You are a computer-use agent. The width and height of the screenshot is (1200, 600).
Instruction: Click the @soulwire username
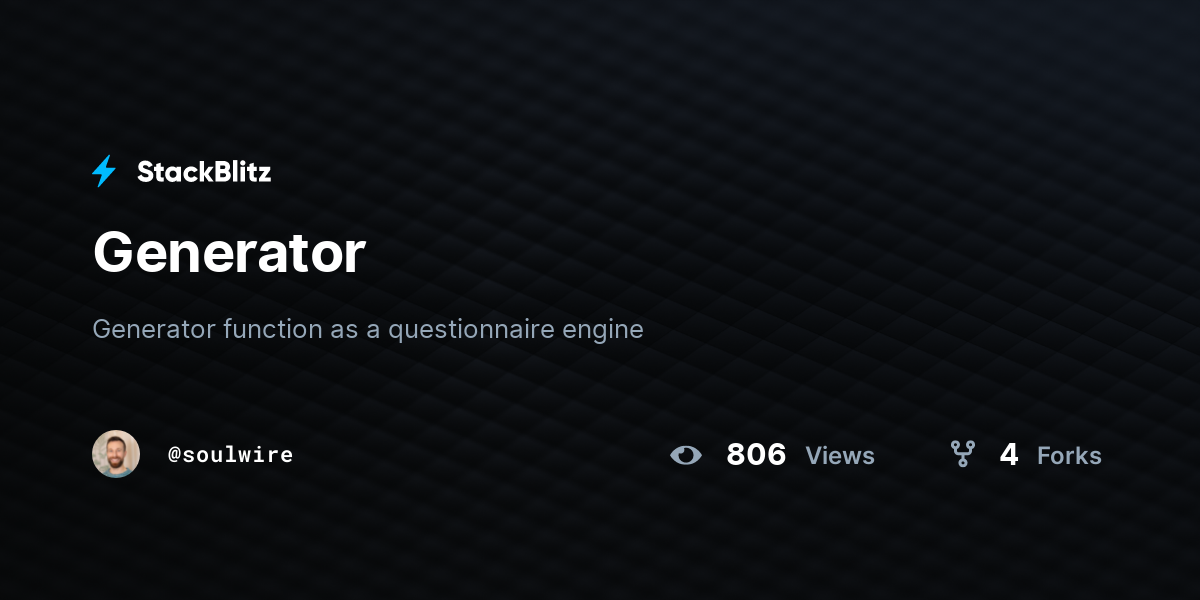tap(230, 455)
